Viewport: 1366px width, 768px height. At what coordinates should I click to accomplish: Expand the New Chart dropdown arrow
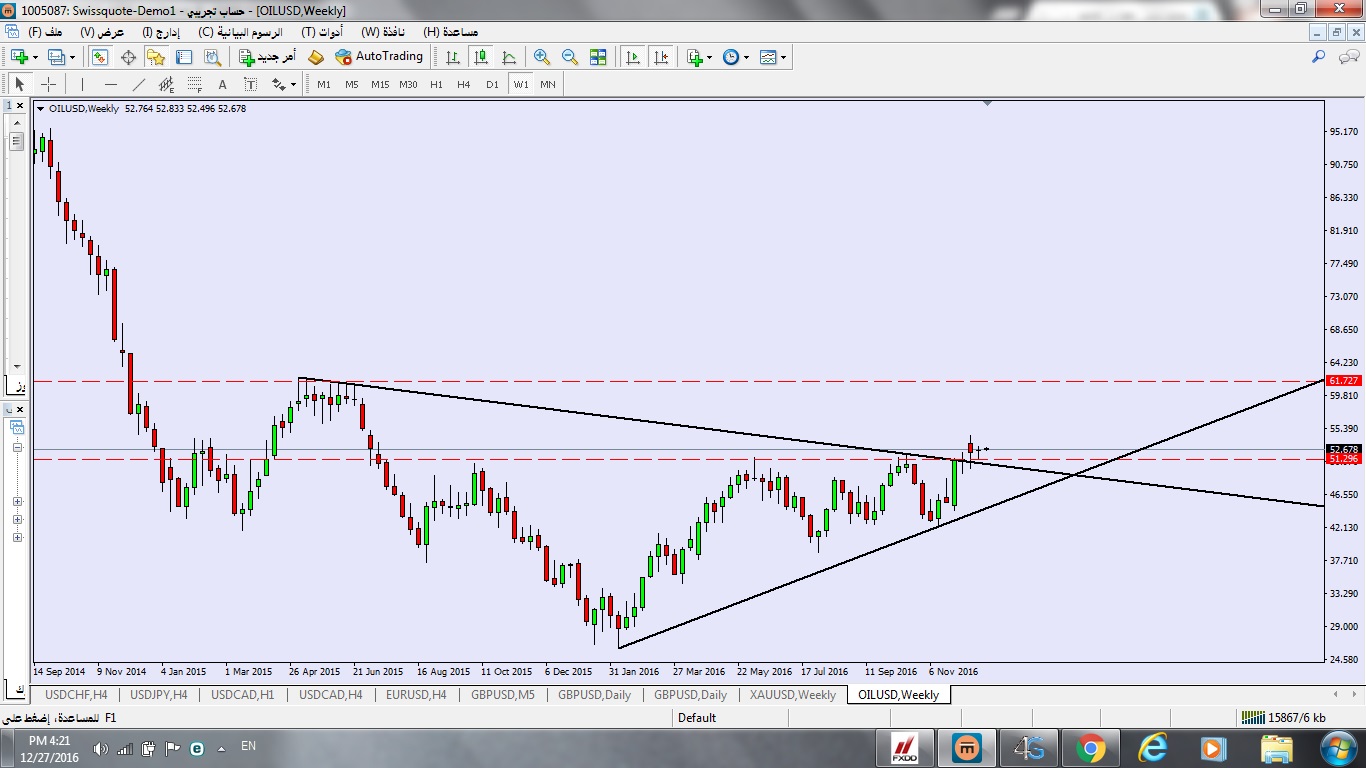(35, 57)
